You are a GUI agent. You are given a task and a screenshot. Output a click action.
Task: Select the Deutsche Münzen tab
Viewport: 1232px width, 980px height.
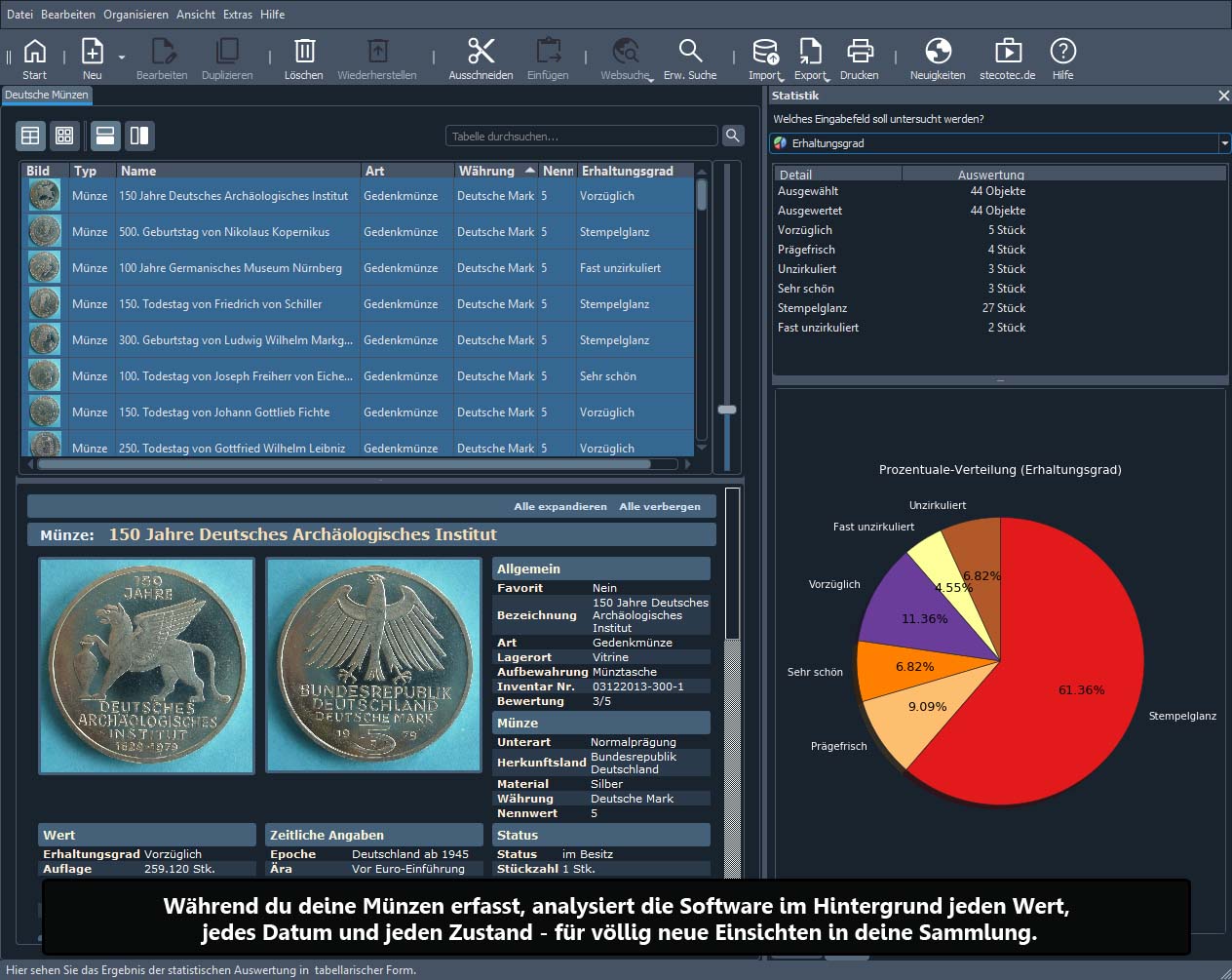[x=47, y=95]
